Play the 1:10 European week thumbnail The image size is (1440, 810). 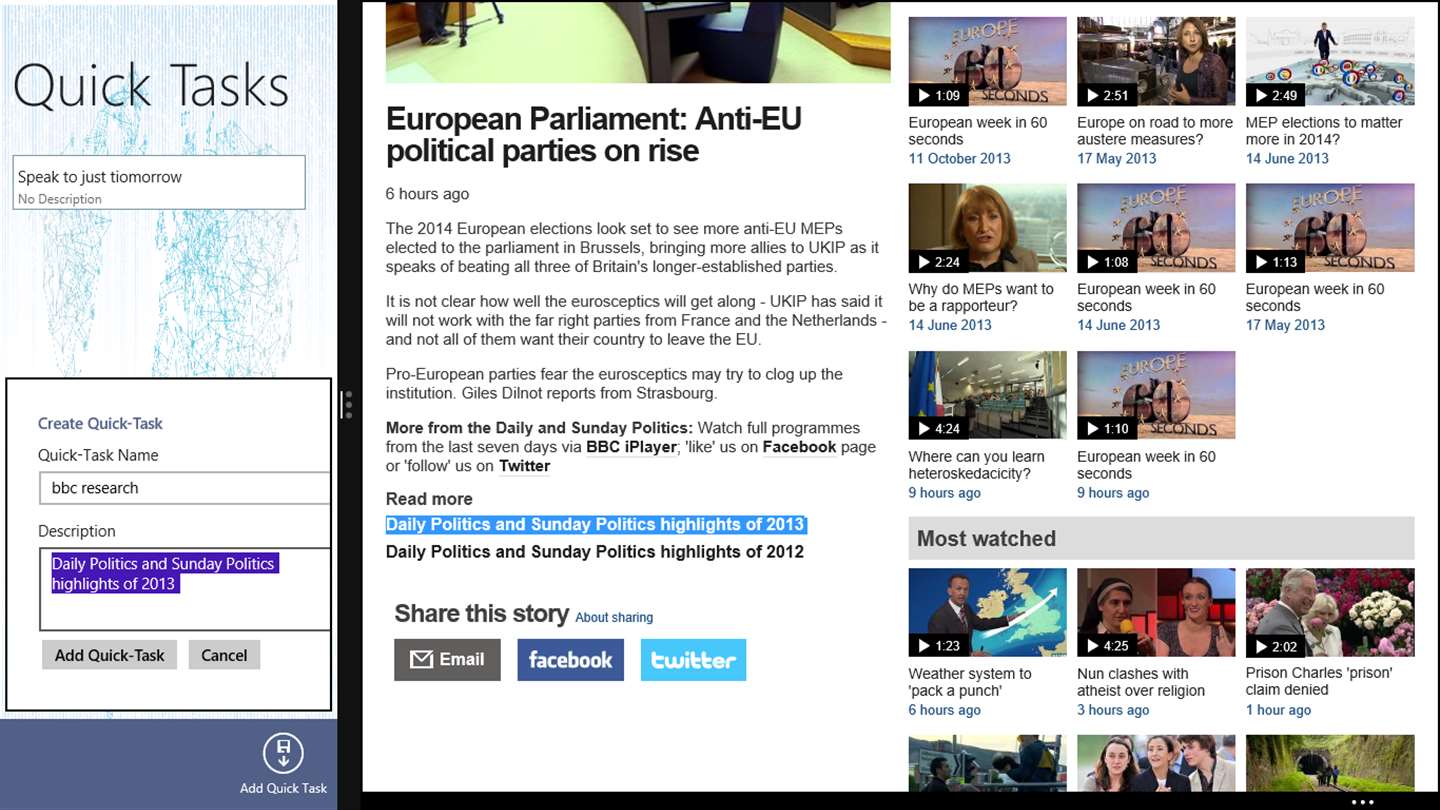pos(1156,395)
